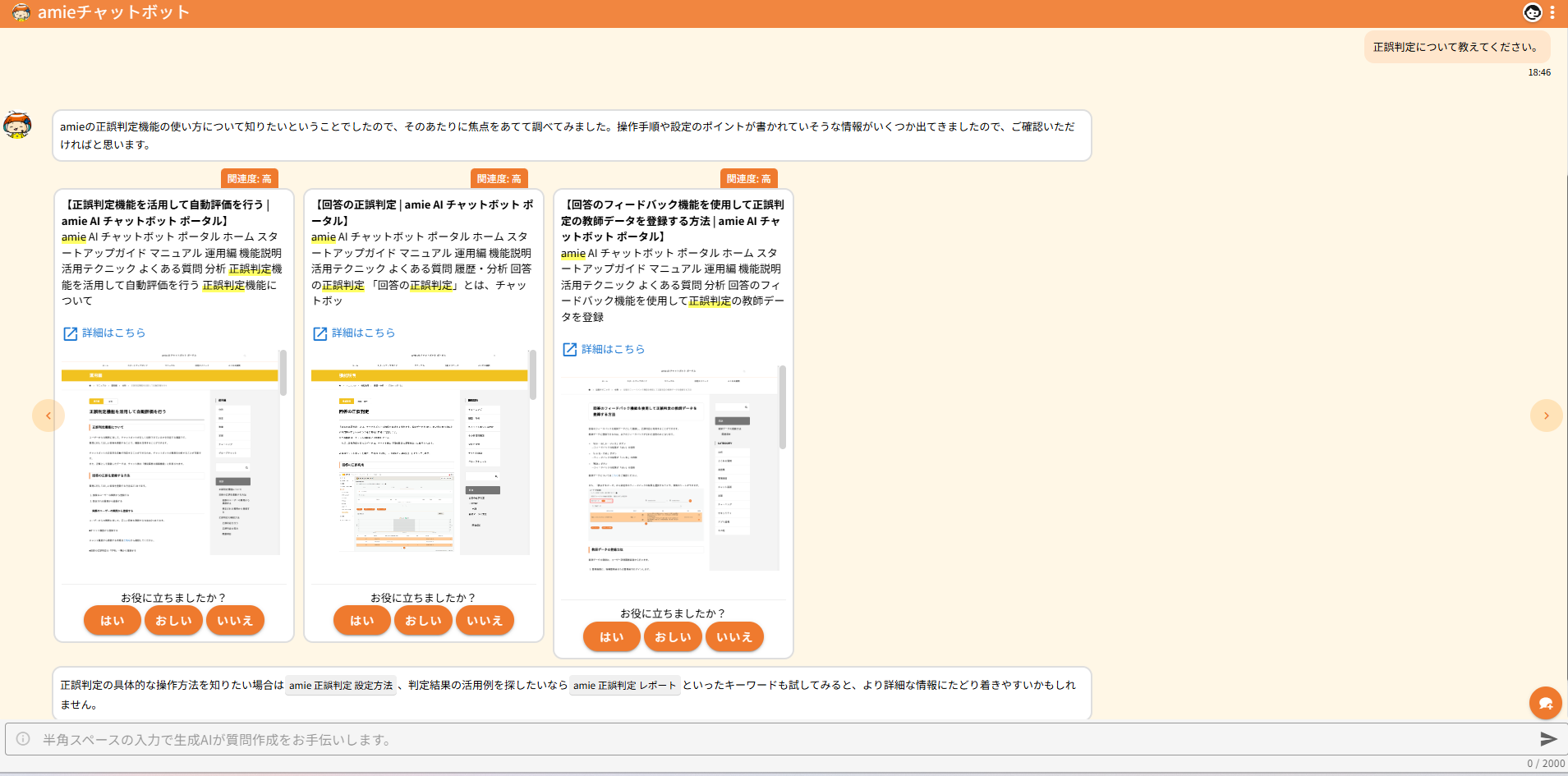Open the three-dot menu in header

tap(1552, 12)
